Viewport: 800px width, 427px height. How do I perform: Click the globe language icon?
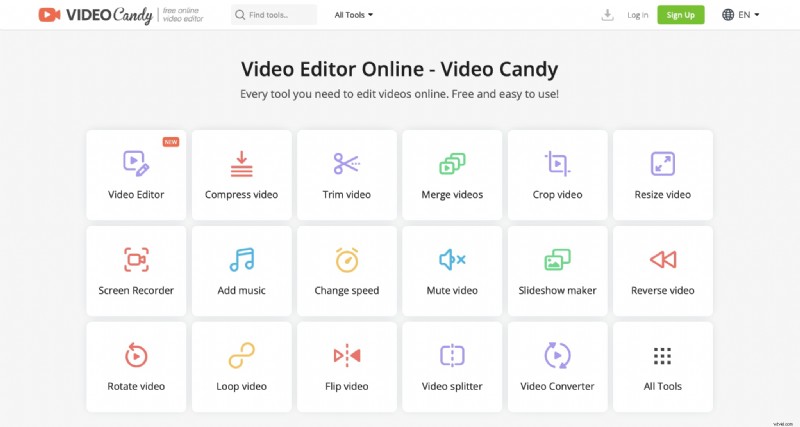tap(728, 15)
